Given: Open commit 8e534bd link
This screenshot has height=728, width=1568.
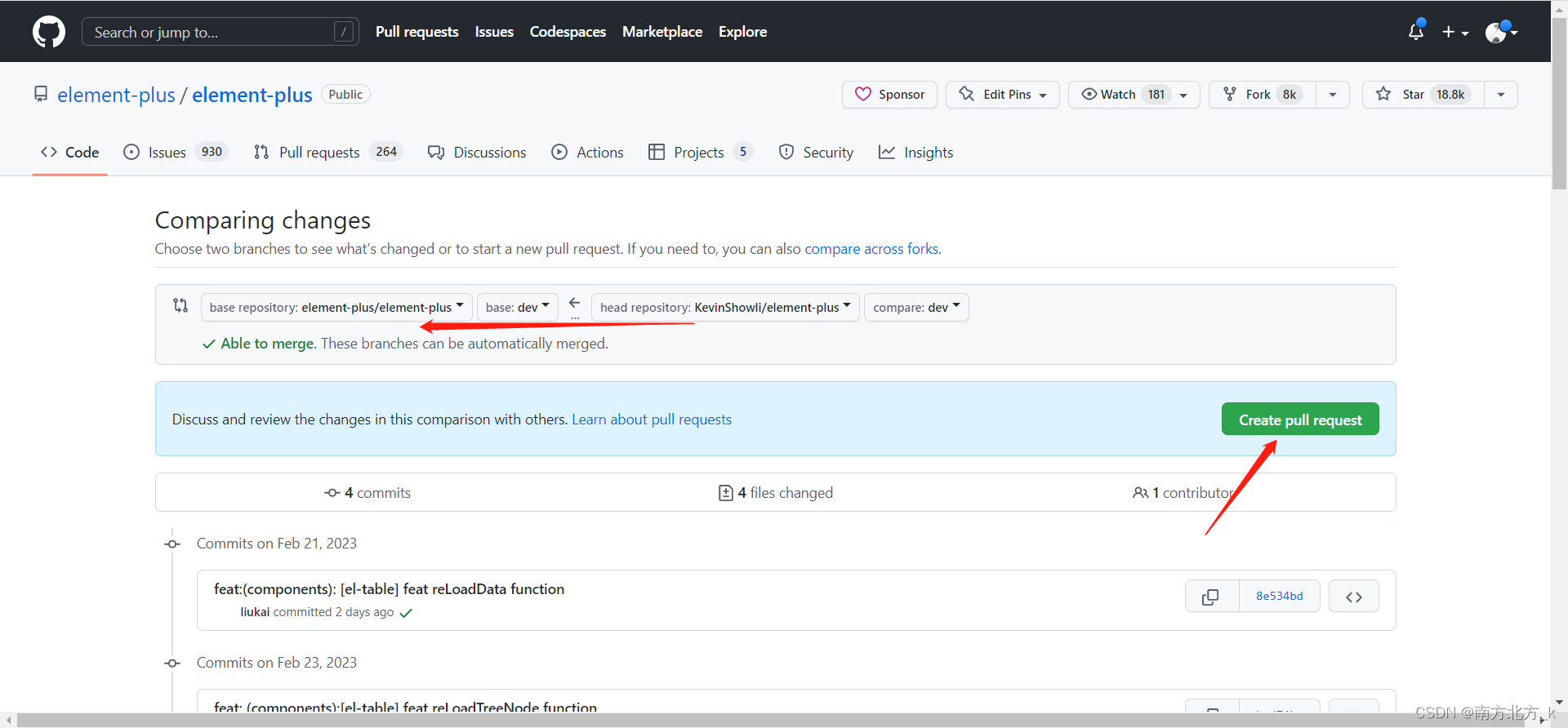Looking at the screenshot, I should 1280,597.
